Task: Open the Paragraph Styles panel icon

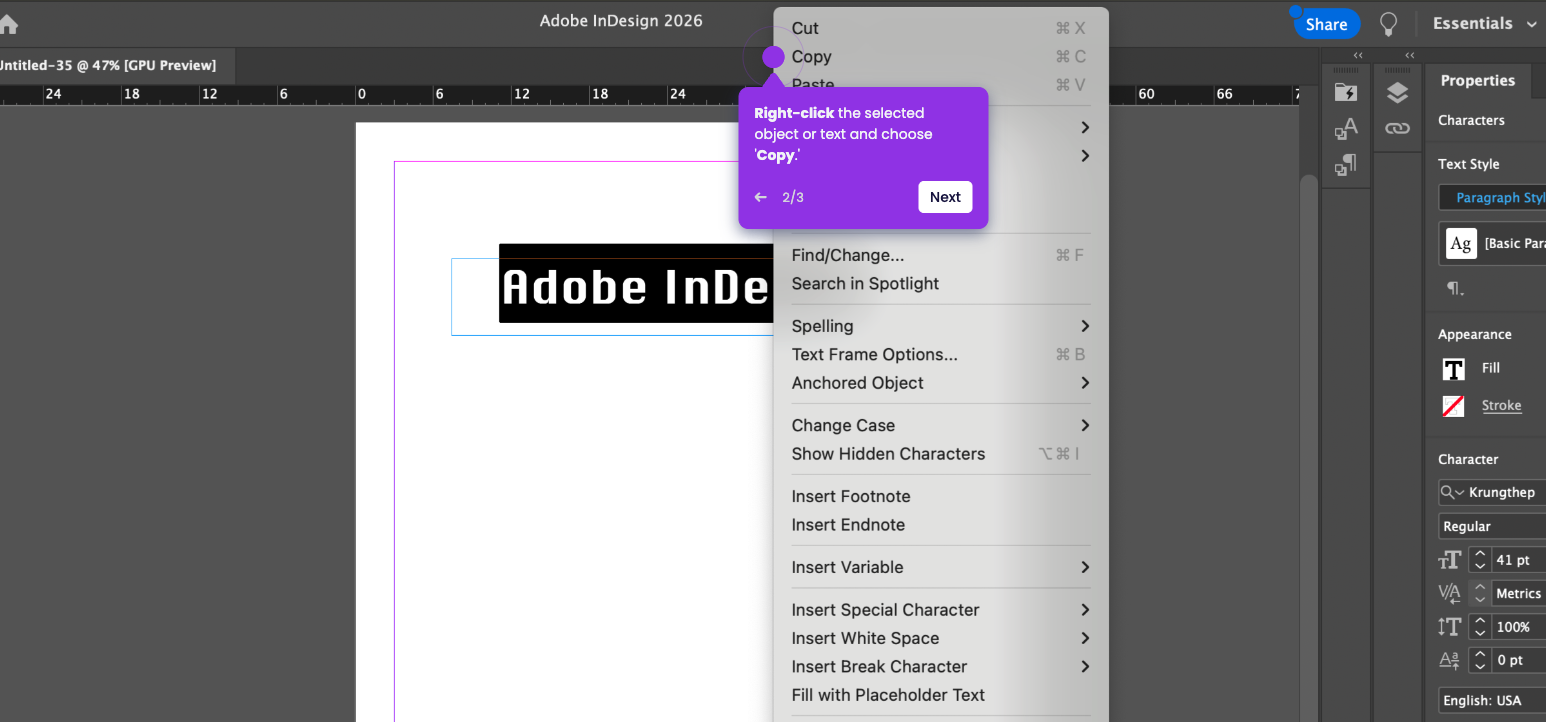Action: [x=1346, y=165]
